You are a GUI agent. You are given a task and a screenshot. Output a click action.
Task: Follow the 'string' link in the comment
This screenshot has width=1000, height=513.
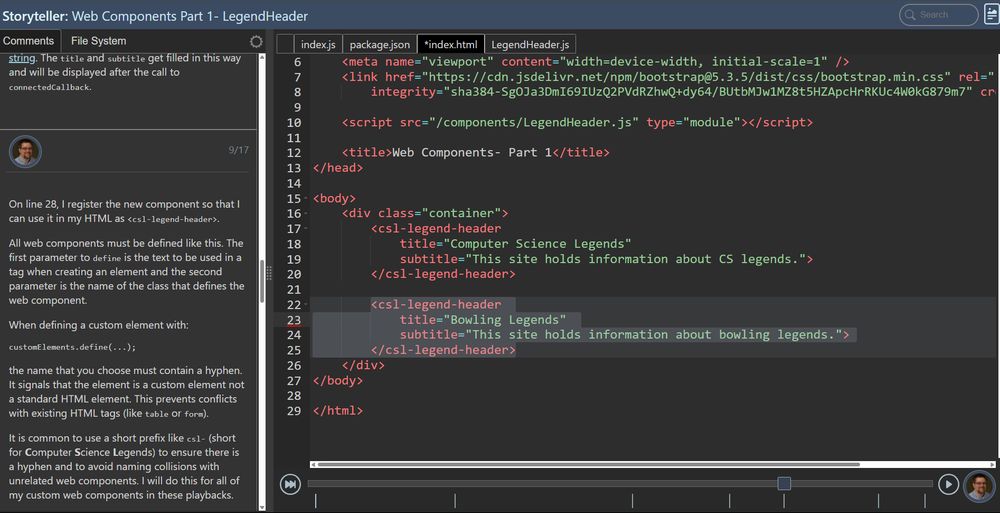click(x=22, y=58)
